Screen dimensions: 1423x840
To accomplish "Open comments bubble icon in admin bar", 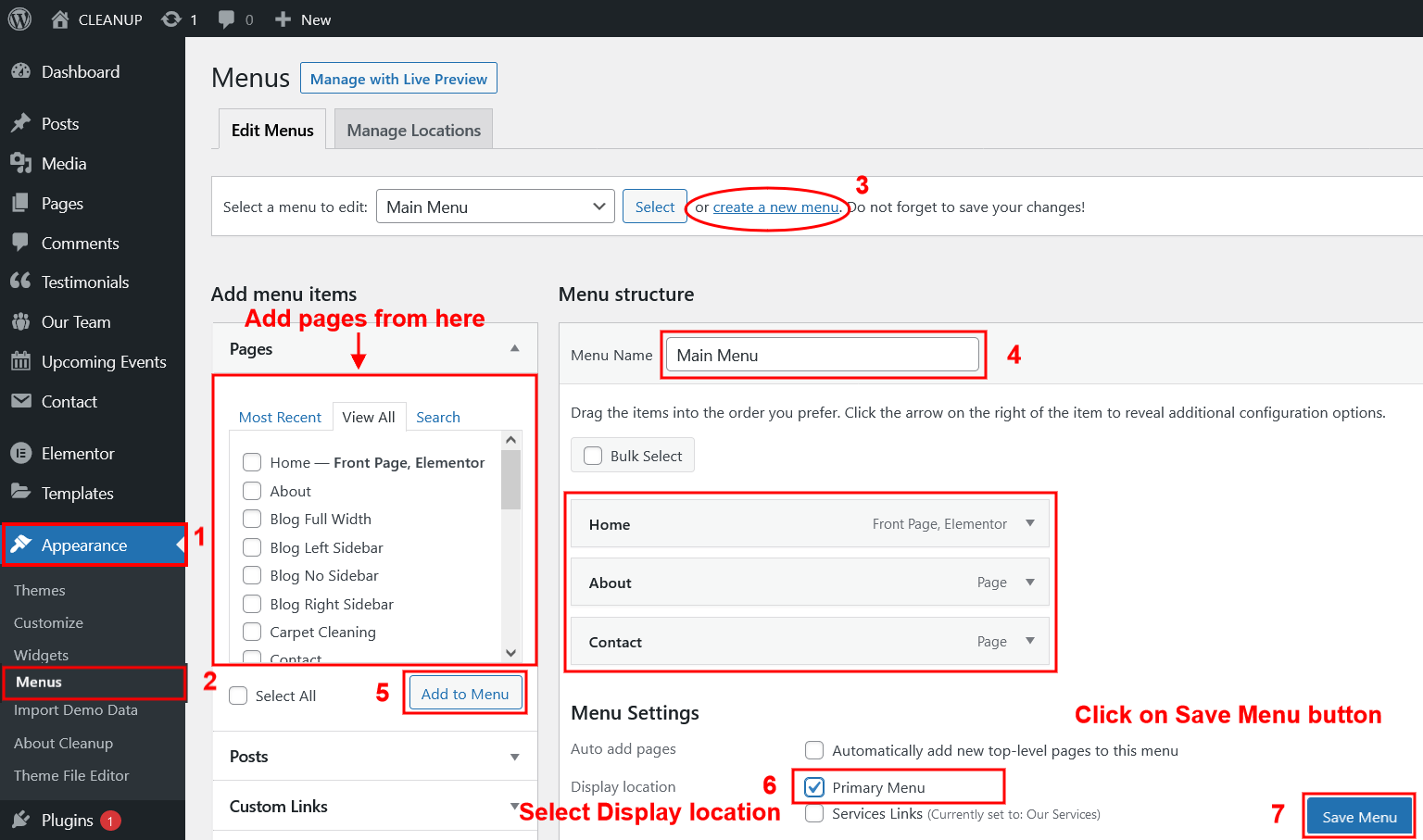I will [226, 19].
